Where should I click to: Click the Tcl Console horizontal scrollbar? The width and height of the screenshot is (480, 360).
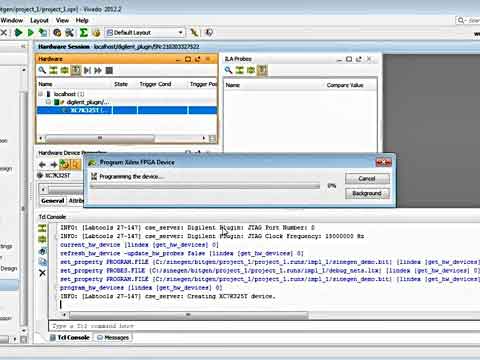point(188,315)
